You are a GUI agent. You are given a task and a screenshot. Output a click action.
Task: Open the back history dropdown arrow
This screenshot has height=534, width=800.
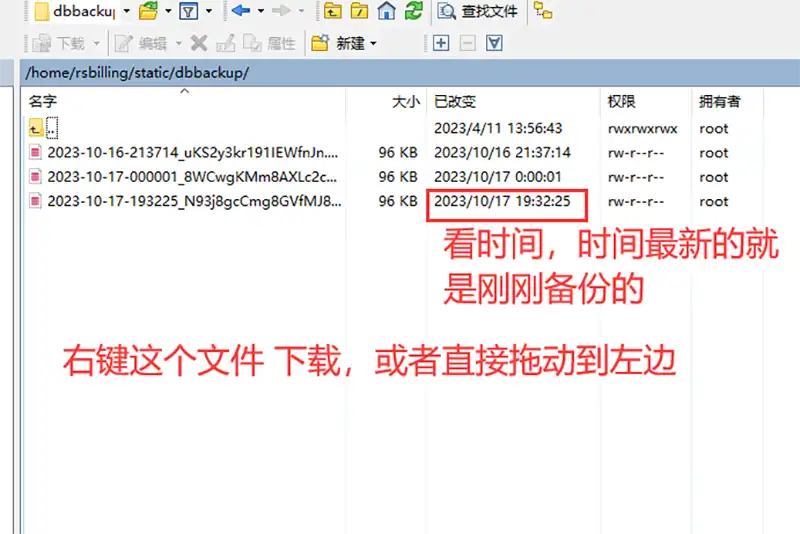[x=261, y=11]
